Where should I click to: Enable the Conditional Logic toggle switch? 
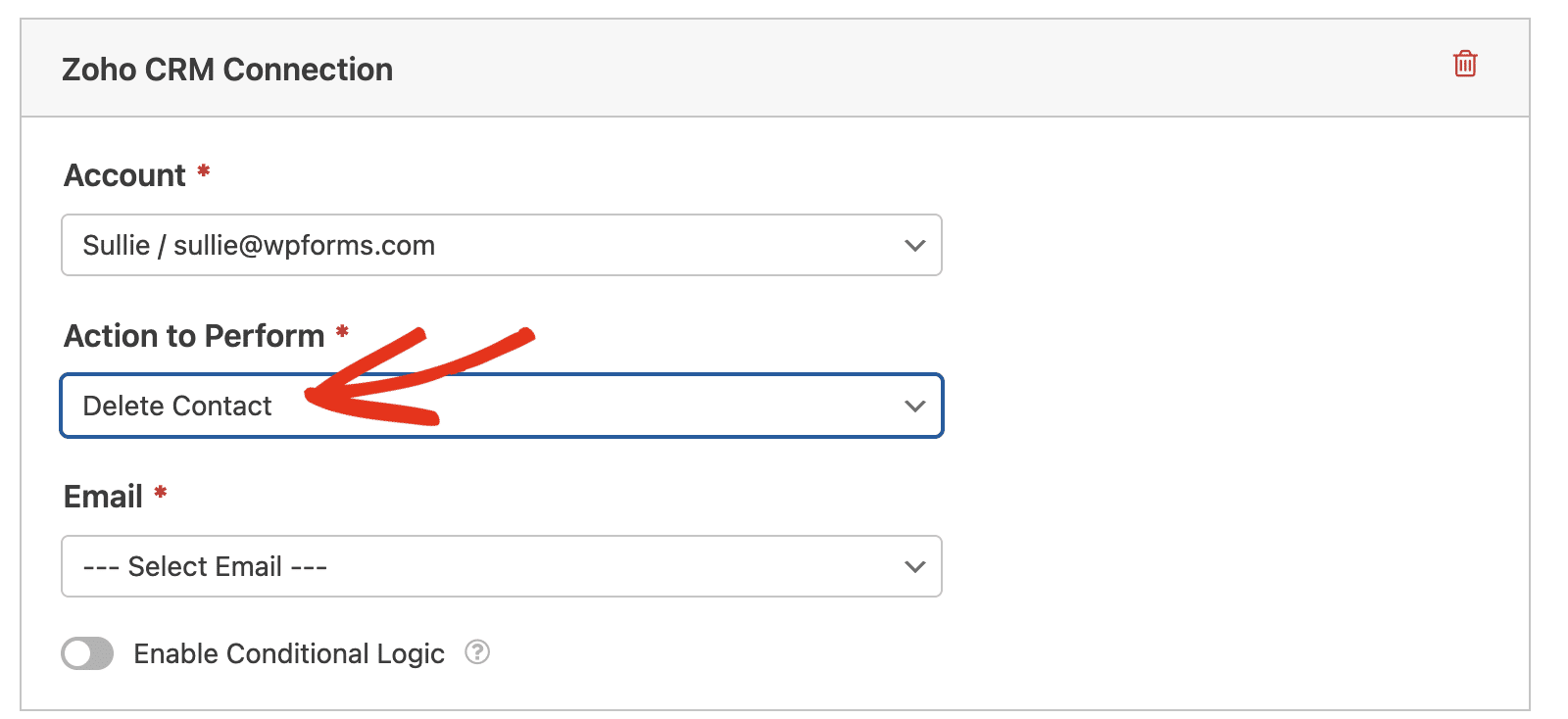pyautogui.click(x=87, y=653)
